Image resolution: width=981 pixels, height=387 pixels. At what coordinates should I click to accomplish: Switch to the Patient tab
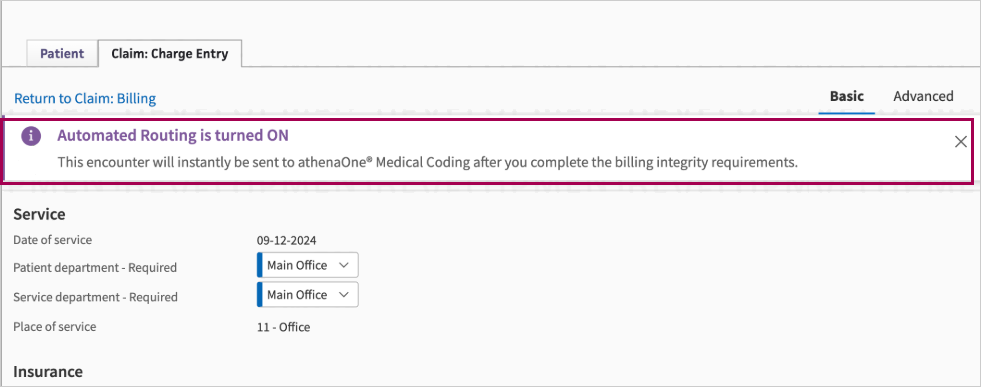pos(62,53)
